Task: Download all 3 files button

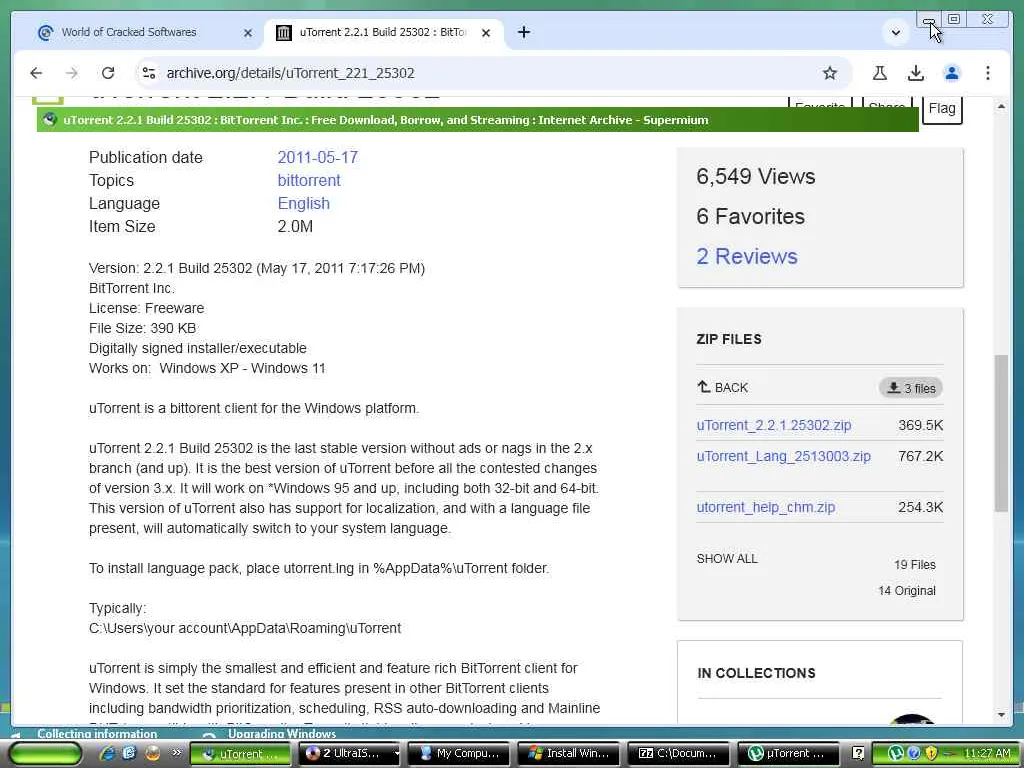Action: tap(910, 388)
